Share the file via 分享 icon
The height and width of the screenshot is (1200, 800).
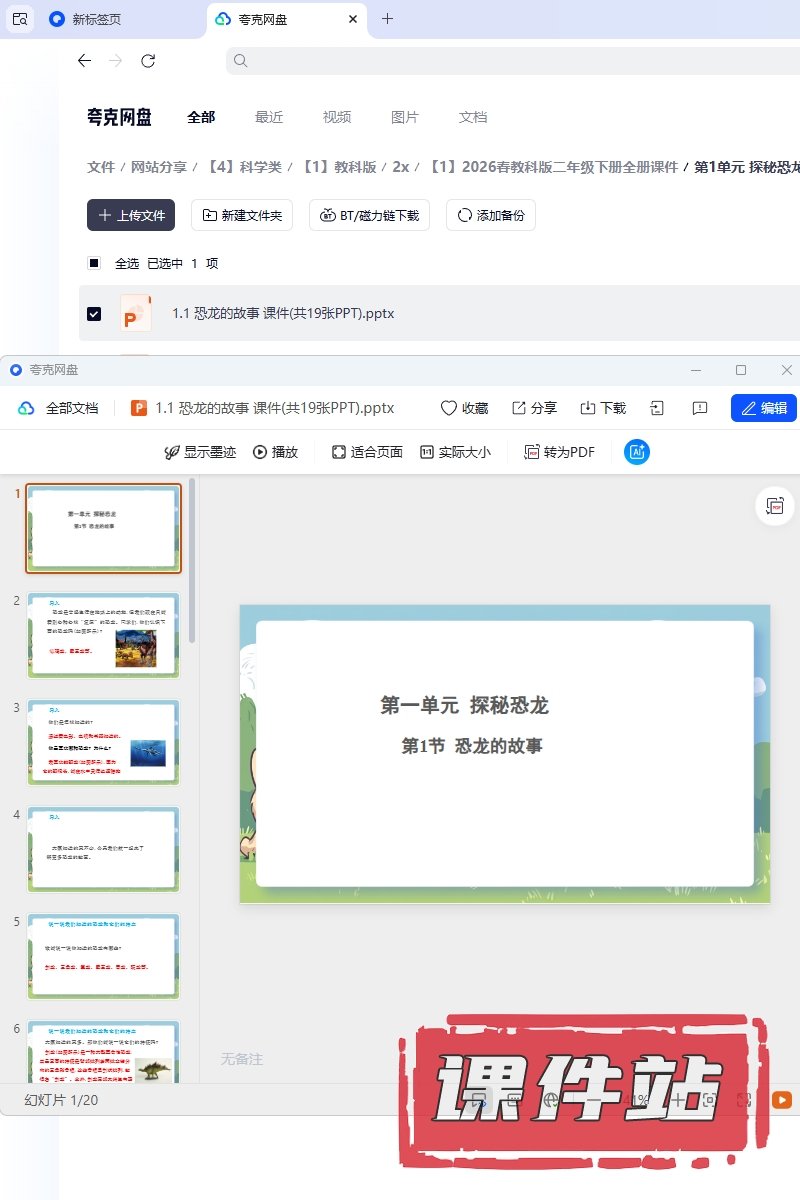pyautogui.click(x=519, y=408)
